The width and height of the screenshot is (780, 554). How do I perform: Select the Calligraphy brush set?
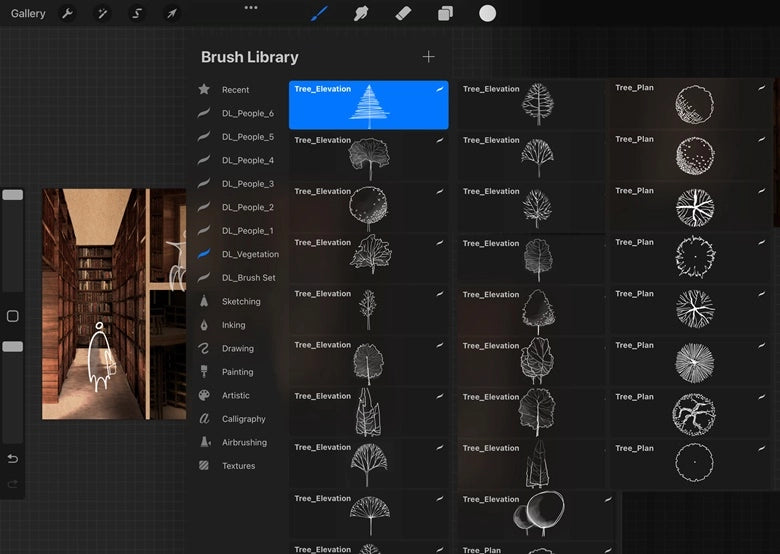coord(243,419)
